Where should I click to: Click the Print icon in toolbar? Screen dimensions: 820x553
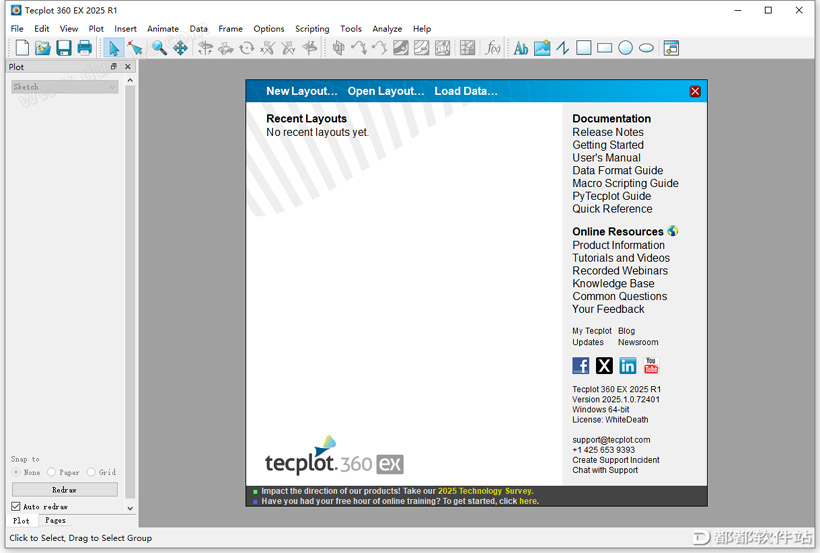click(x=85, y=48)
